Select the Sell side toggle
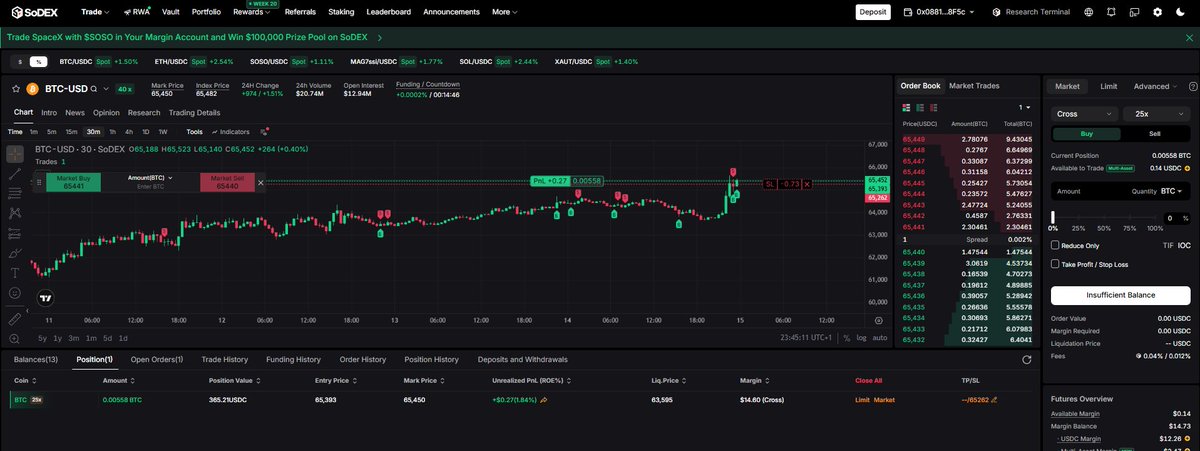1200x451 pixels. pyautogui.click(x=1155, y=133)
